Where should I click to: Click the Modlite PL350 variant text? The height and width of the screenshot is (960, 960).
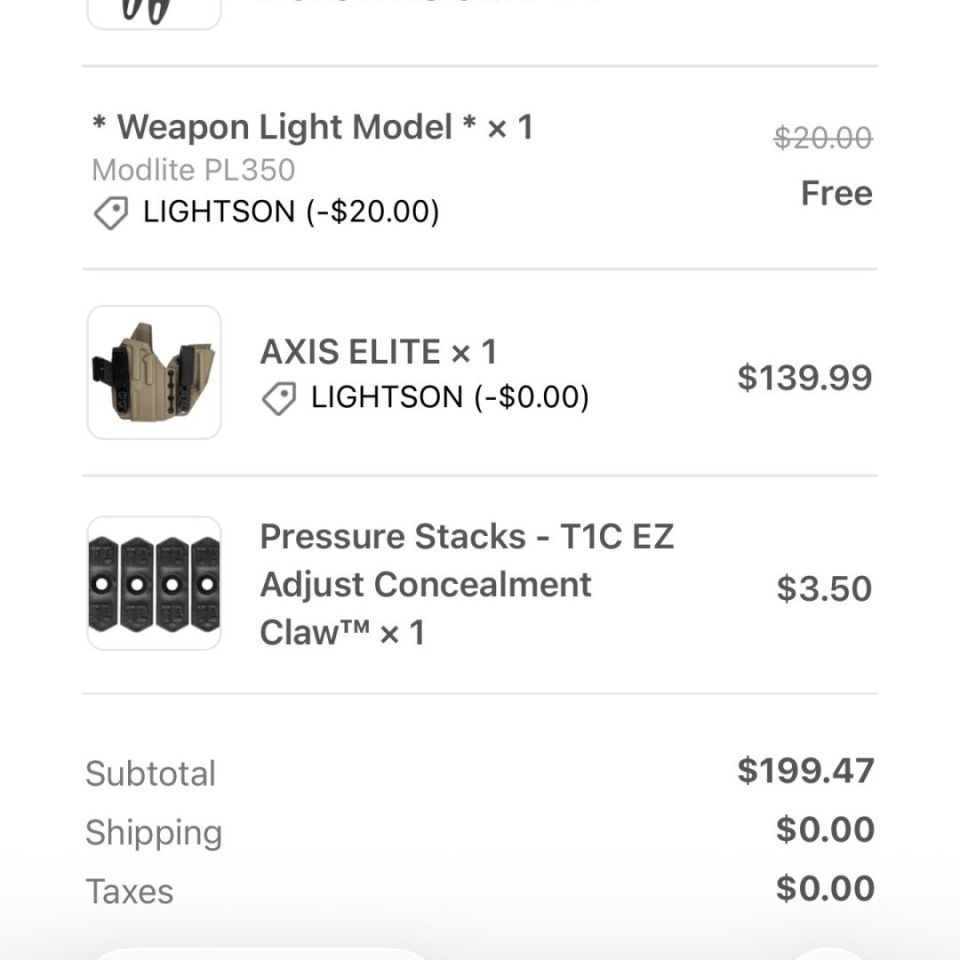point(190,170)
